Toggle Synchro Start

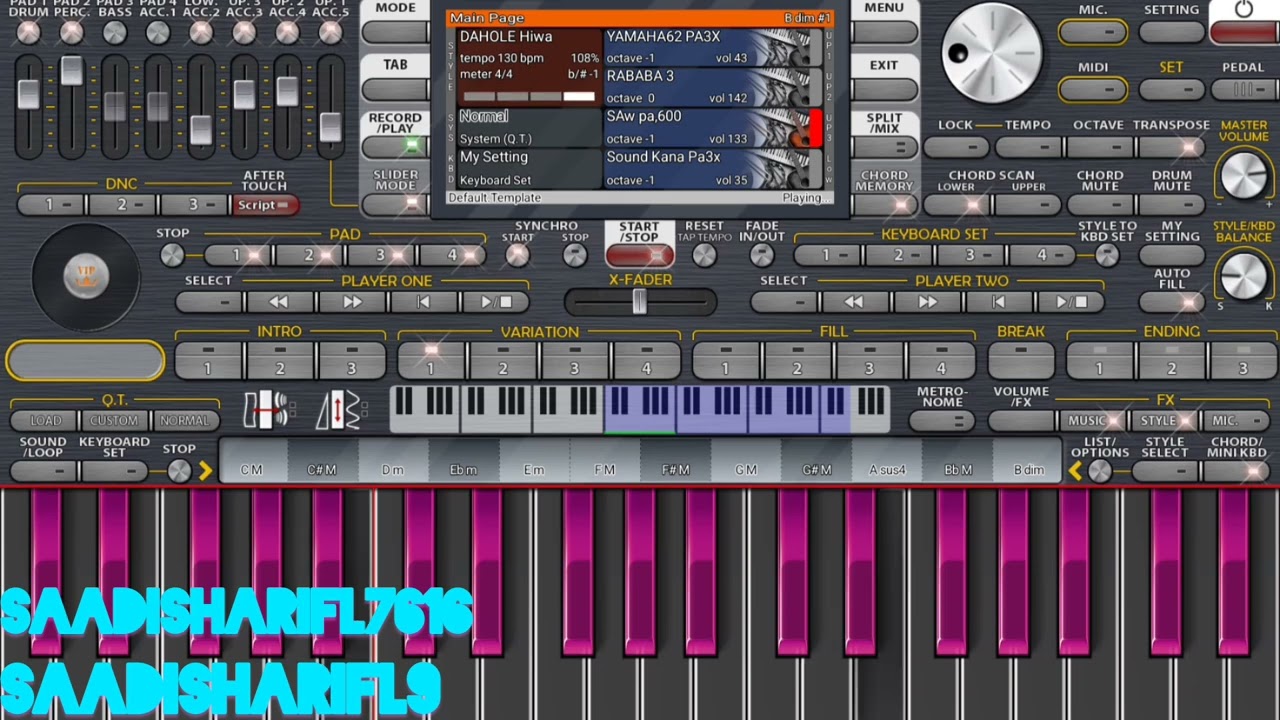pos(517,255)
